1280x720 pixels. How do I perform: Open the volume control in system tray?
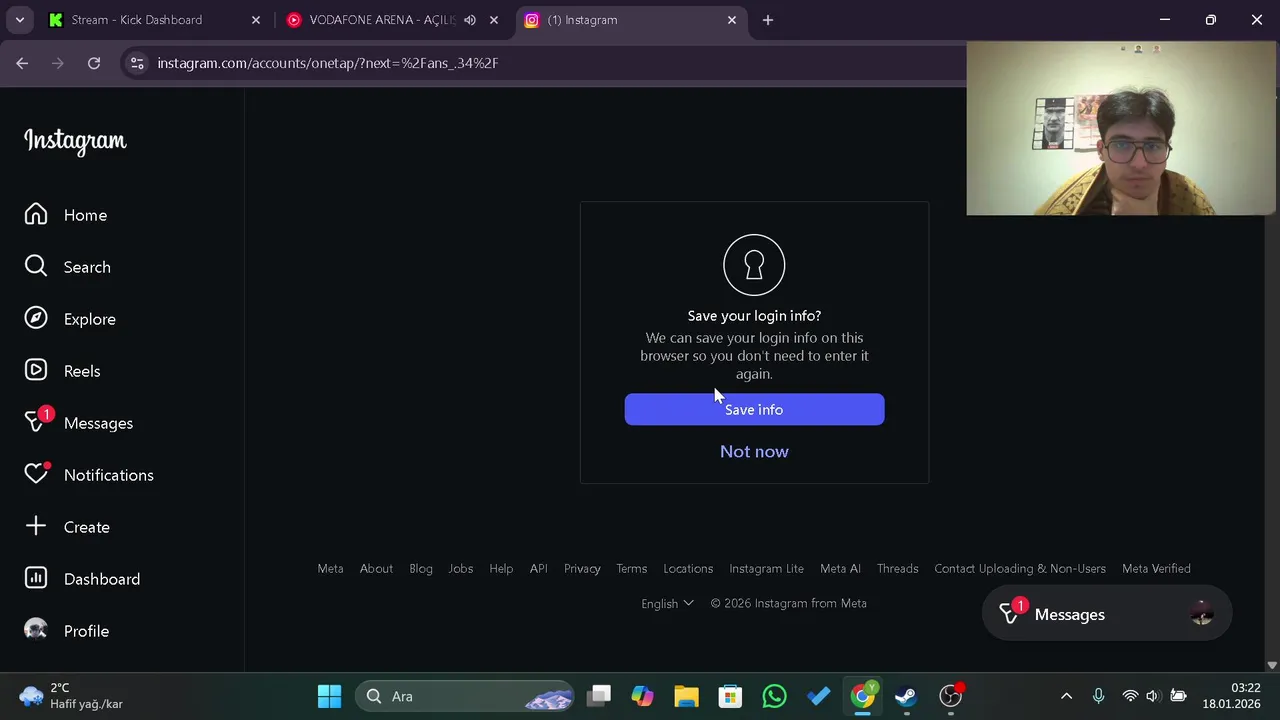tap(1153, 696)
